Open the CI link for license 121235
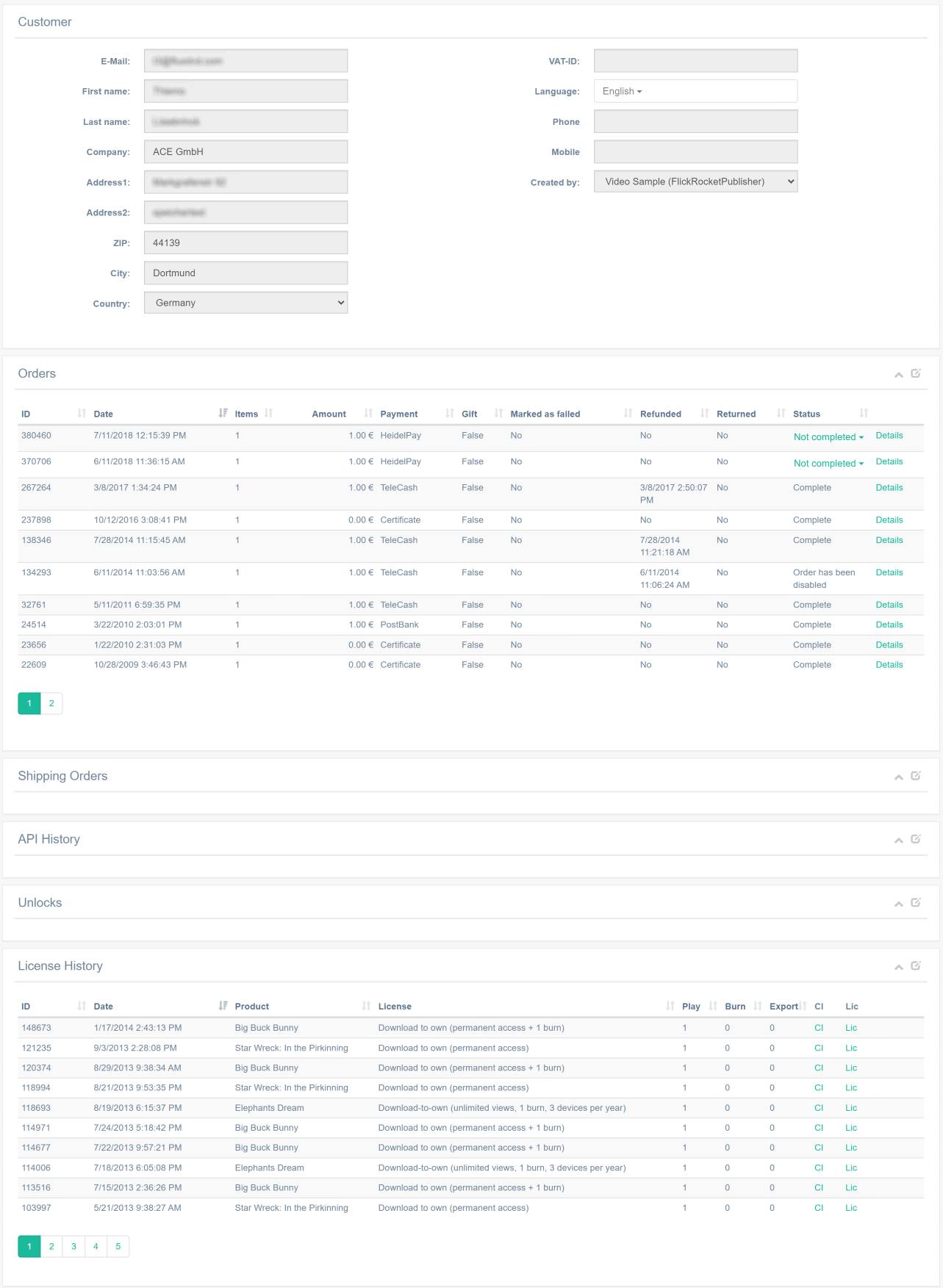943x1288 pixels. coord(819,1048)
